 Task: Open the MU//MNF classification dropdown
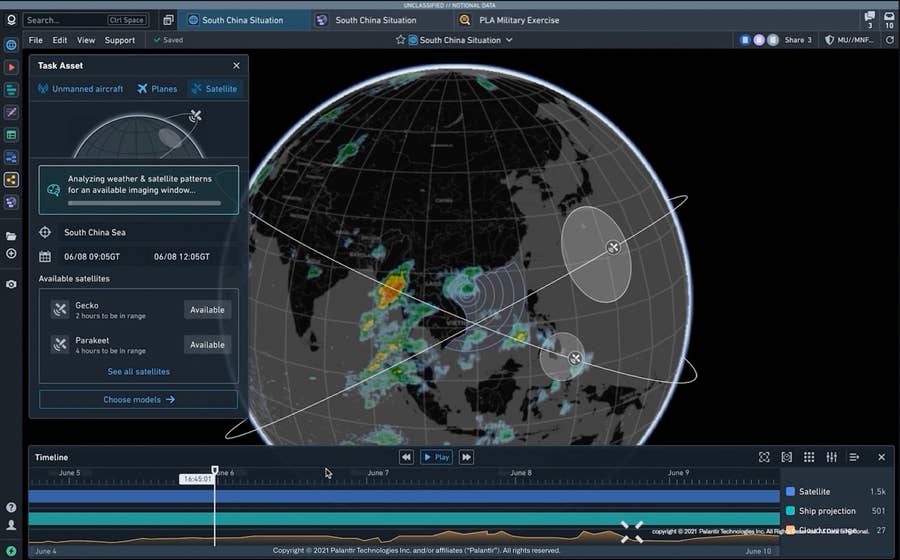click(x=849, y=40)
